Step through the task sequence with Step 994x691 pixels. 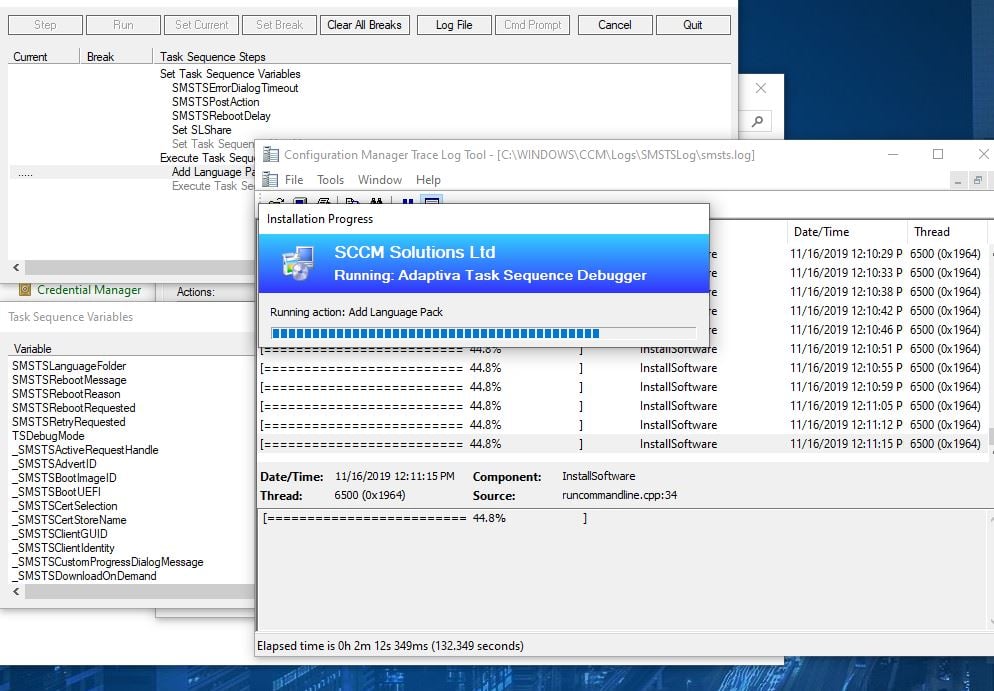[x=44, y=24]
